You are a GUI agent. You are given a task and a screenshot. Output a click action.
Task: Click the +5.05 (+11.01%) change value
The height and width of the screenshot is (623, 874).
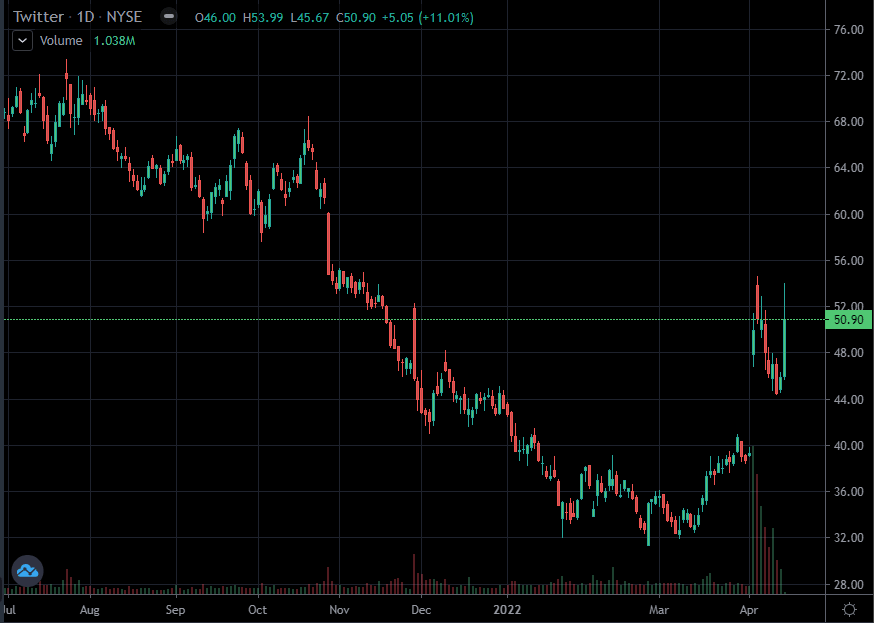[428, 18]
